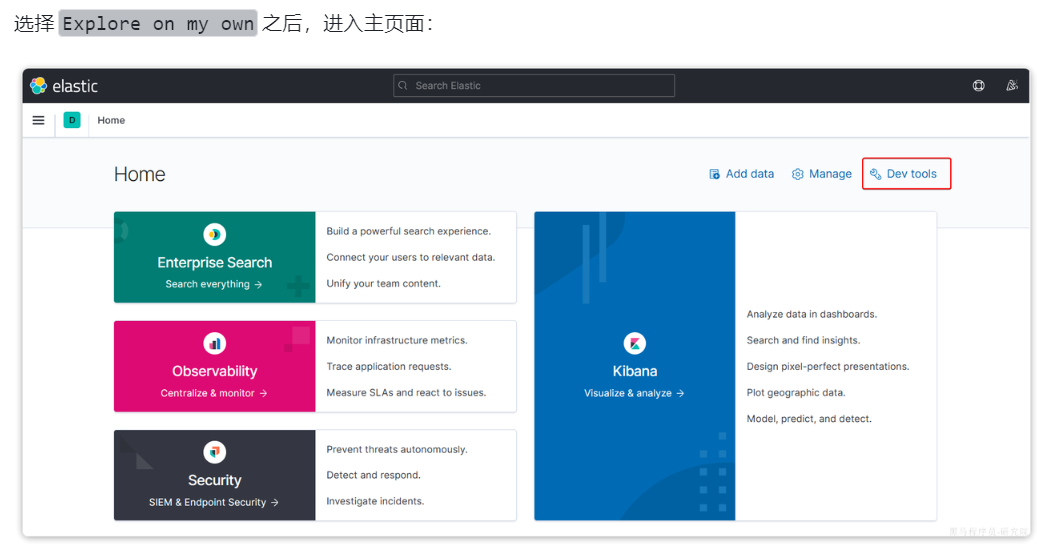Click the Elastic logo in header
Image resolution: width=1037 pixels, height=552 pixels.
[x=64, y=86]
